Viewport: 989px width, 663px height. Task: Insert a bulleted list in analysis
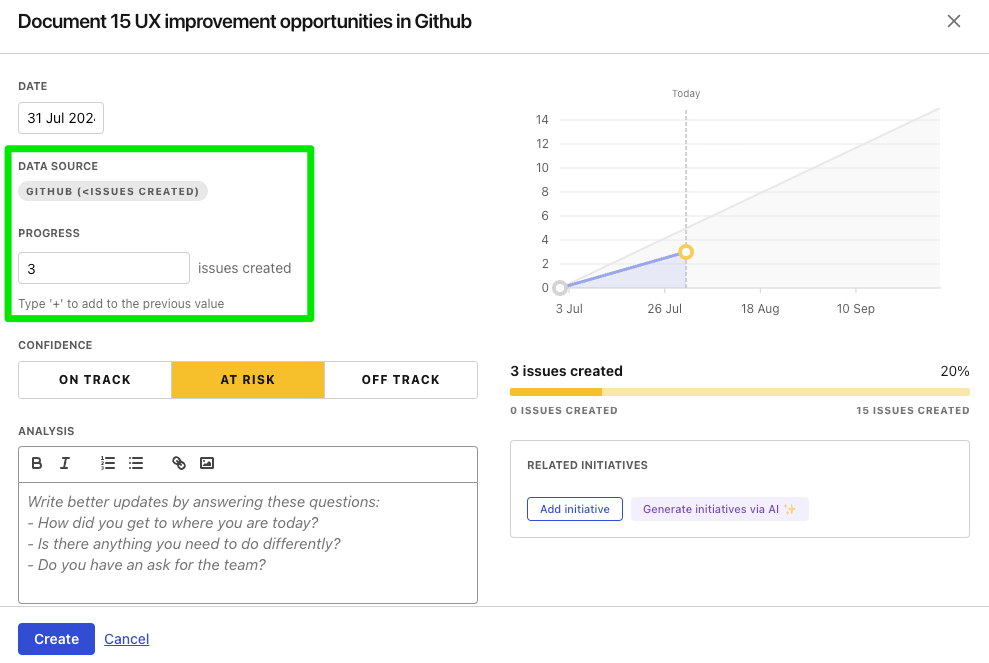(x=136, y=463)
